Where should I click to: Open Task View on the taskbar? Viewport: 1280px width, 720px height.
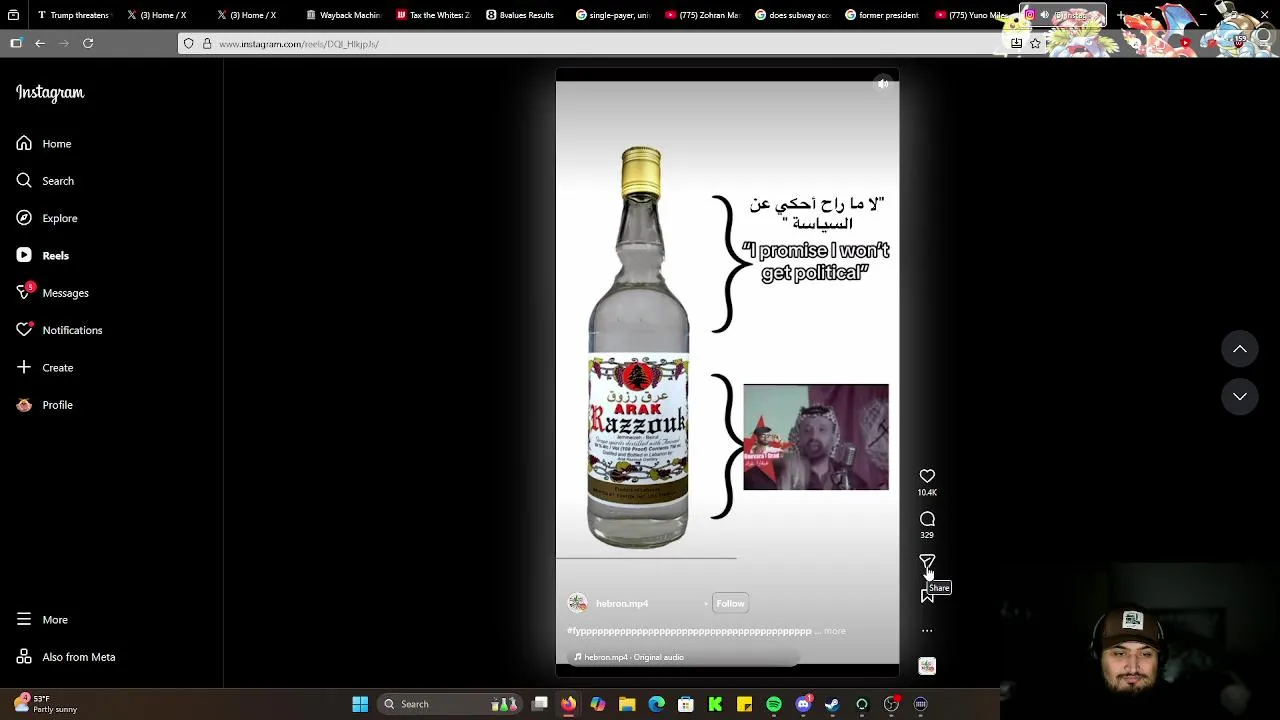tap(540, 704)
